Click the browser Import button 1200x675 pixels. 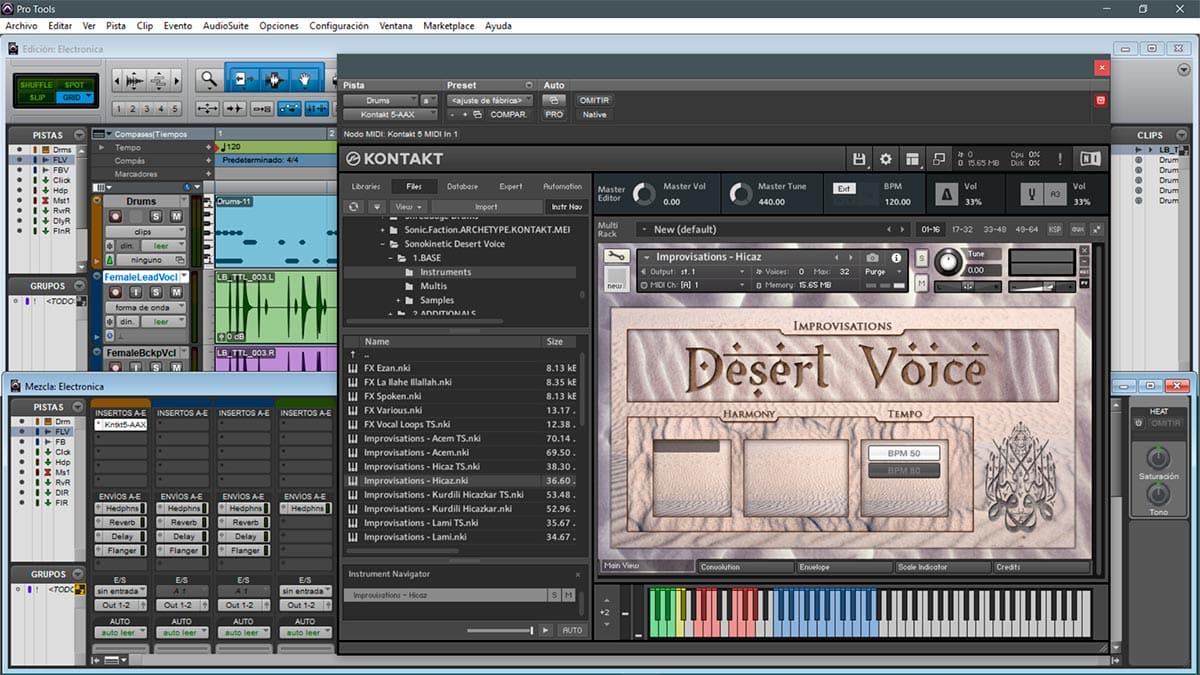tap(486, 207)
